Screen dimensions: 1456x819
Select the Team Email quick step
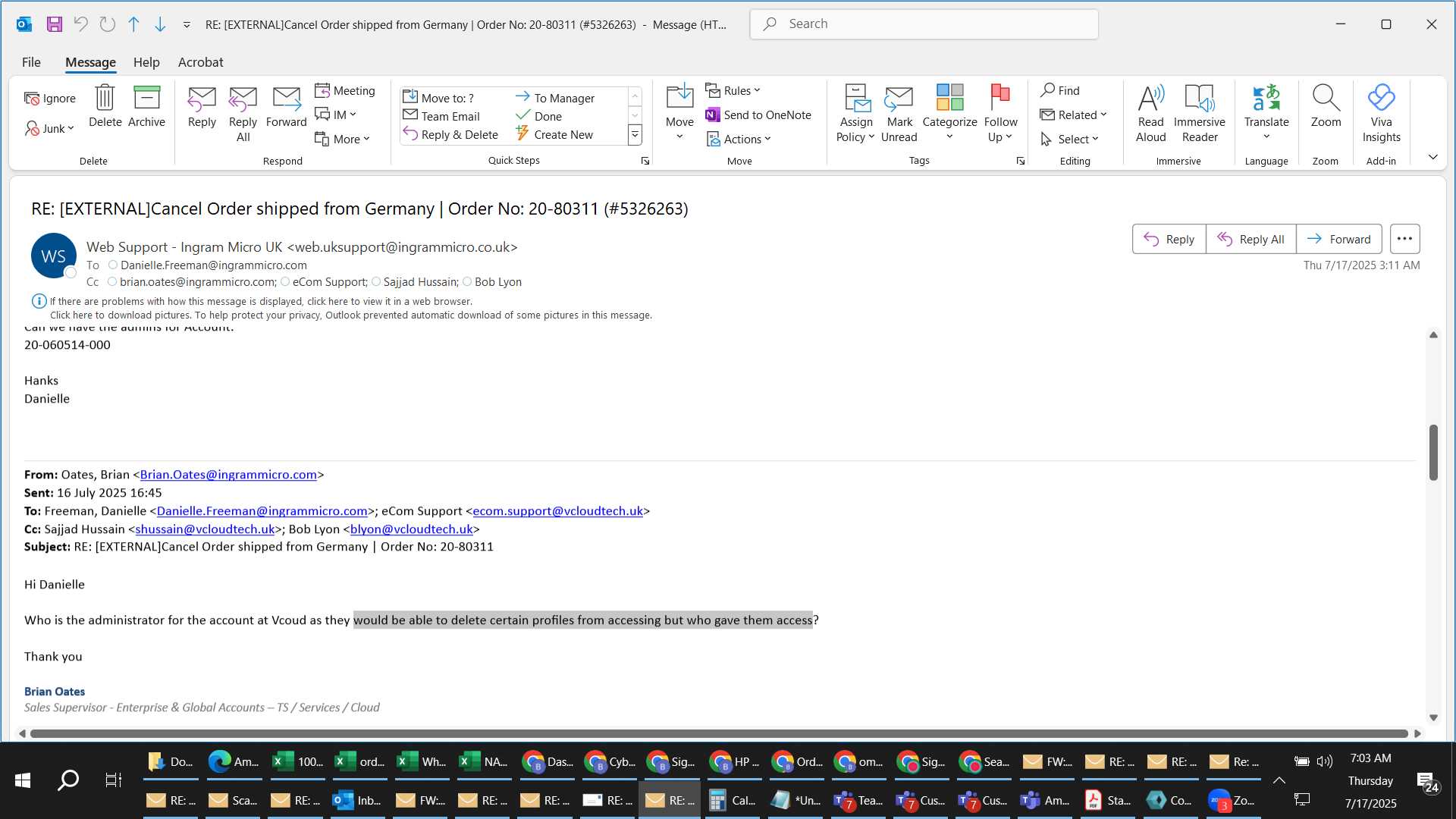click(x=441, y=116)
